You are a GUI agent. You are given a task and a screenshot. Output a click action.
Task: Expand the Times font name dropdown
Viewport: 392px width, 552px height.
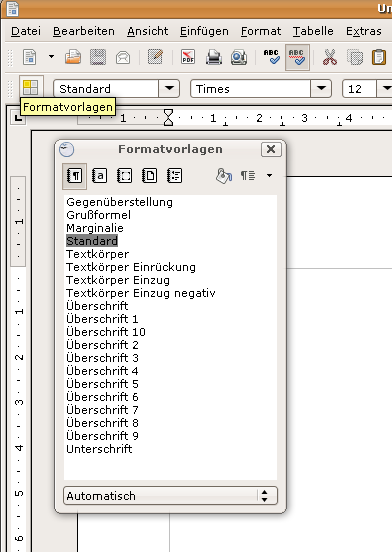coord(321,88)
